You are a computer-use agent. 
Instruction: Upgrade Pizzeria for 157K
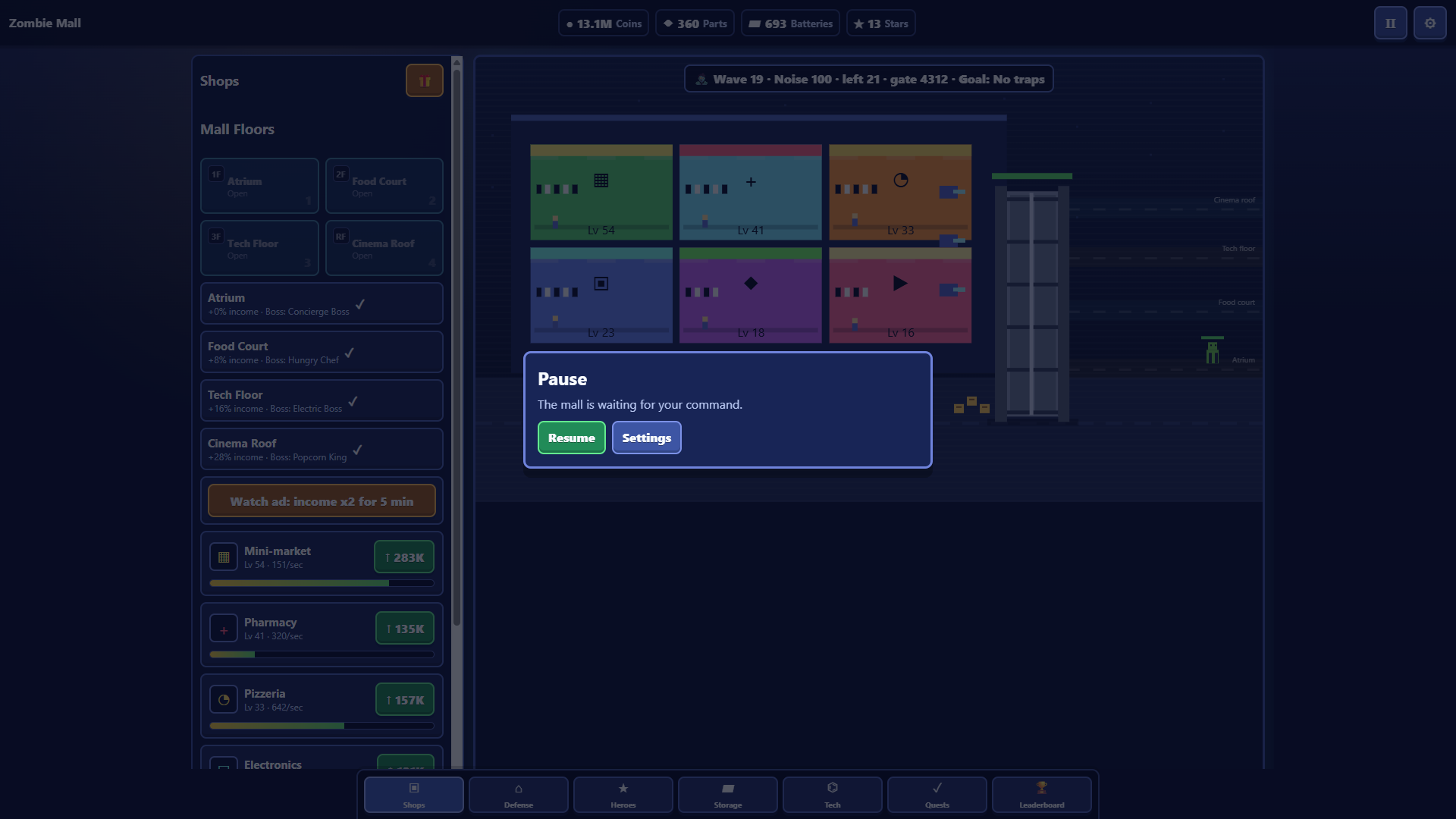tap(405, 700)
